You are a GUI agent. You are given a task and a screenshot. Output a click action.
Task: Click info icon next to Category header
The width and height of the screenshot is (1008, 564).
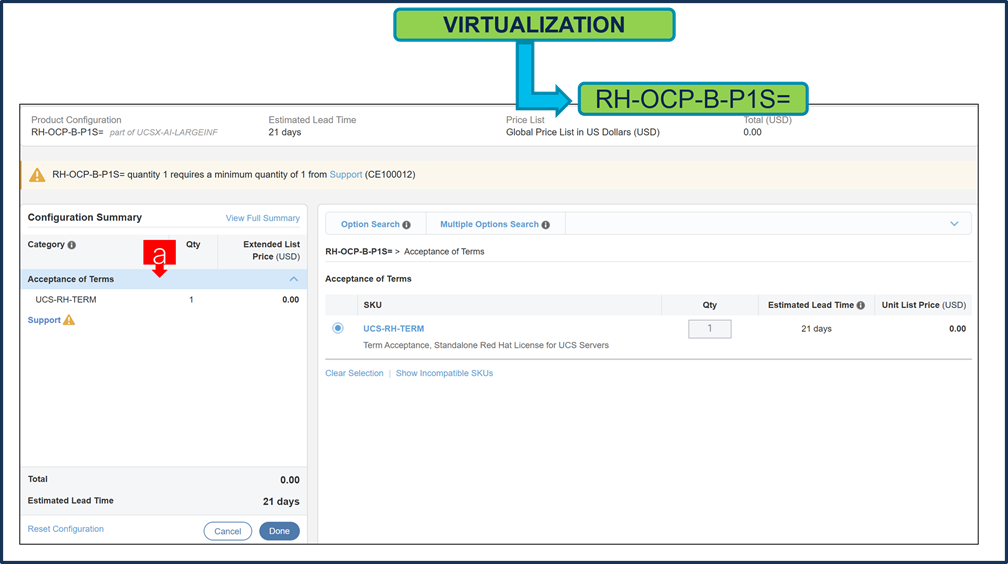[x=72, y=245]
